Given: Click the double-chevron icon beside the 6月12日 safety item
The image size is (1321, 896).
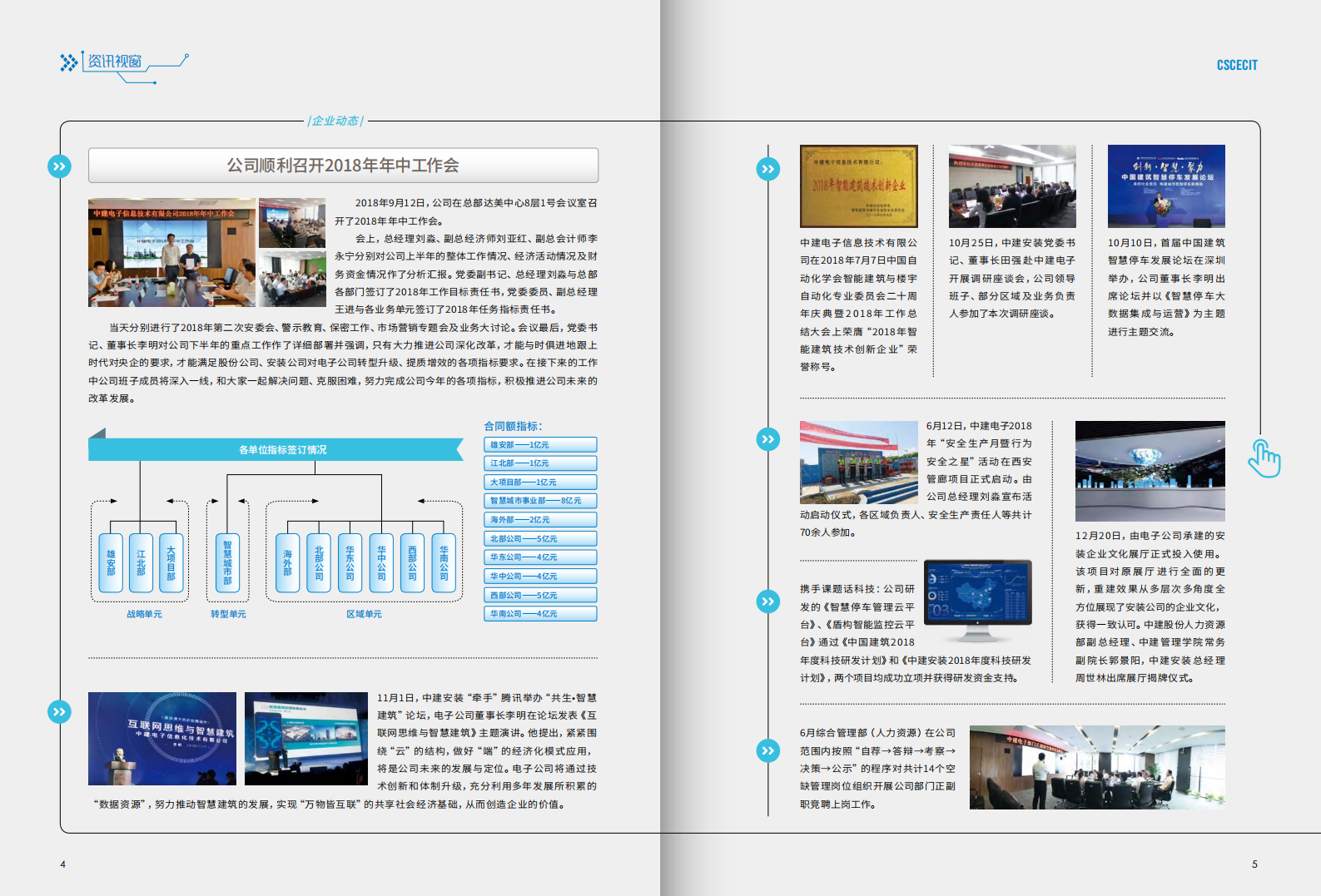Looking at the screenshot, I should point(768,438).
